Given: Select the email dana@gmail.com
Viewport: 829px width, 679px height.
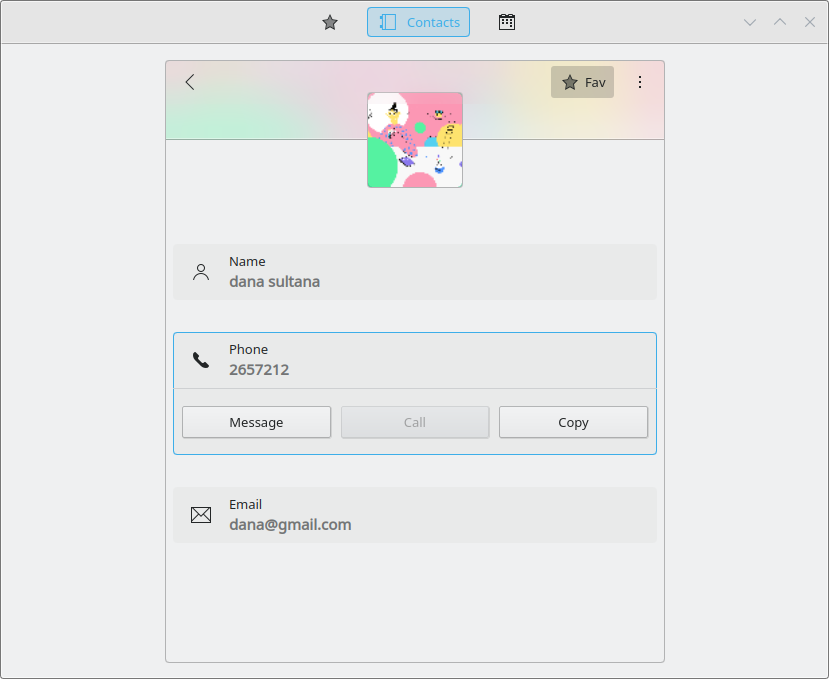Looking at the screenshot, I should pyautogui.click(x=290, y=525).
